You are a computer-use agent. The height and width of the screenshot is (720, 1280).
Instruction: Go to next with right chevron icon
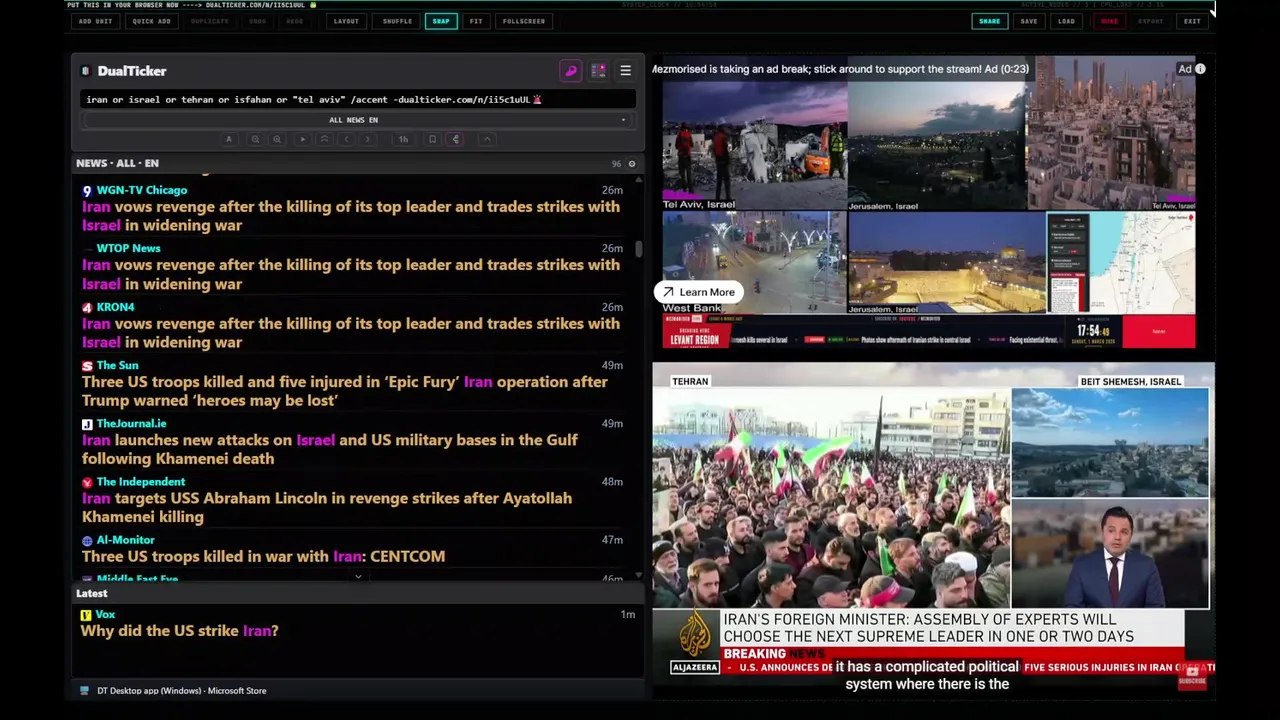coord(368,139)
